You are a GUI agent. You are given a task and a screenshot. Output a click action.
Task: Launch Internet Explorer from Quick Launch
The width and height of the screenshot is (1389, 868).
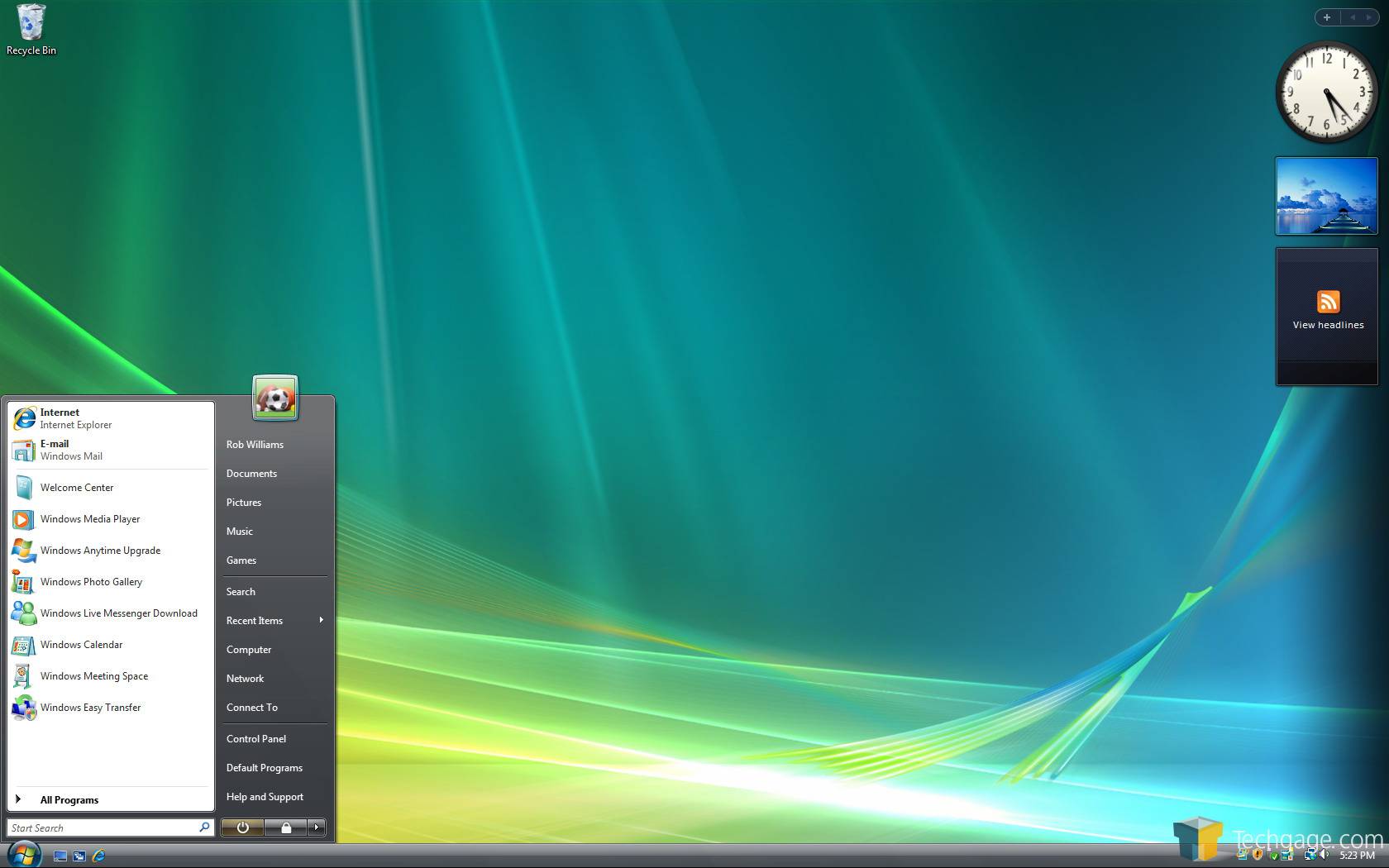tap(98, 856)
